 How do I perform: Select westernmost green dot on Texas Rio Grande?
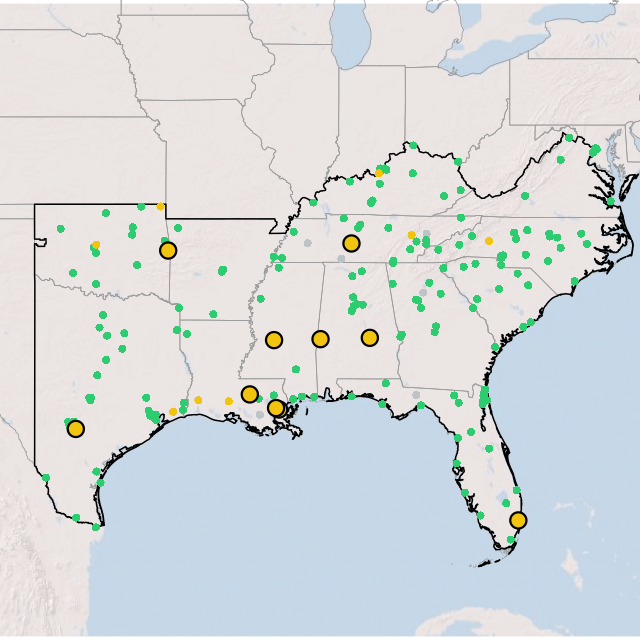click(46, 478)
